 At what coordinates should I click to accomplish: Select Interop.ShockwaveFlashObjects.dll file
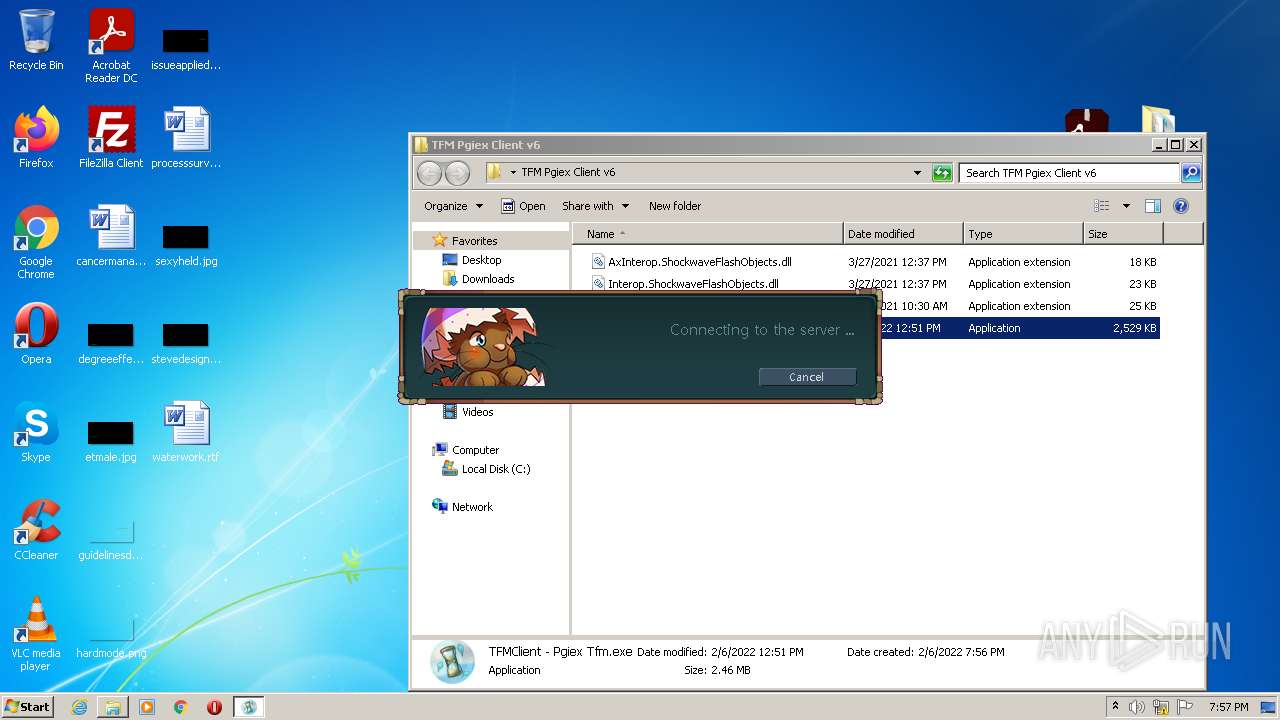point(693,284)
